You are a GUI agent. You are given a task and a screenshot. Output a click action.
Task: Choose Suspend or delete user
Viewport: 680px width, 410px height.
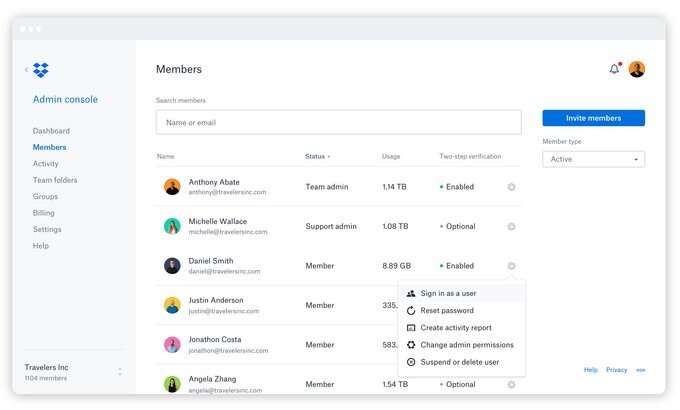click(x=460, y=362)
